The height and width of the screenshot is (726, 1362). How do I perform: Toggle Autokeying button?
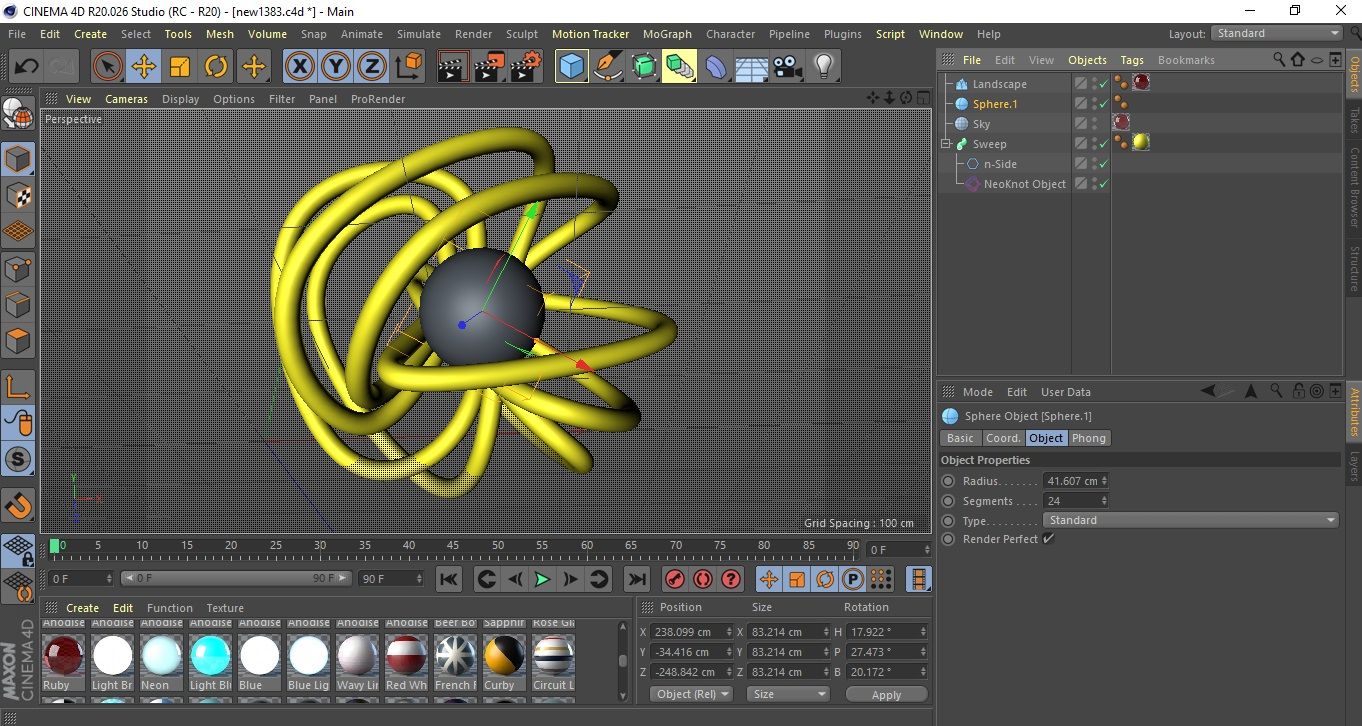(703, 579)
